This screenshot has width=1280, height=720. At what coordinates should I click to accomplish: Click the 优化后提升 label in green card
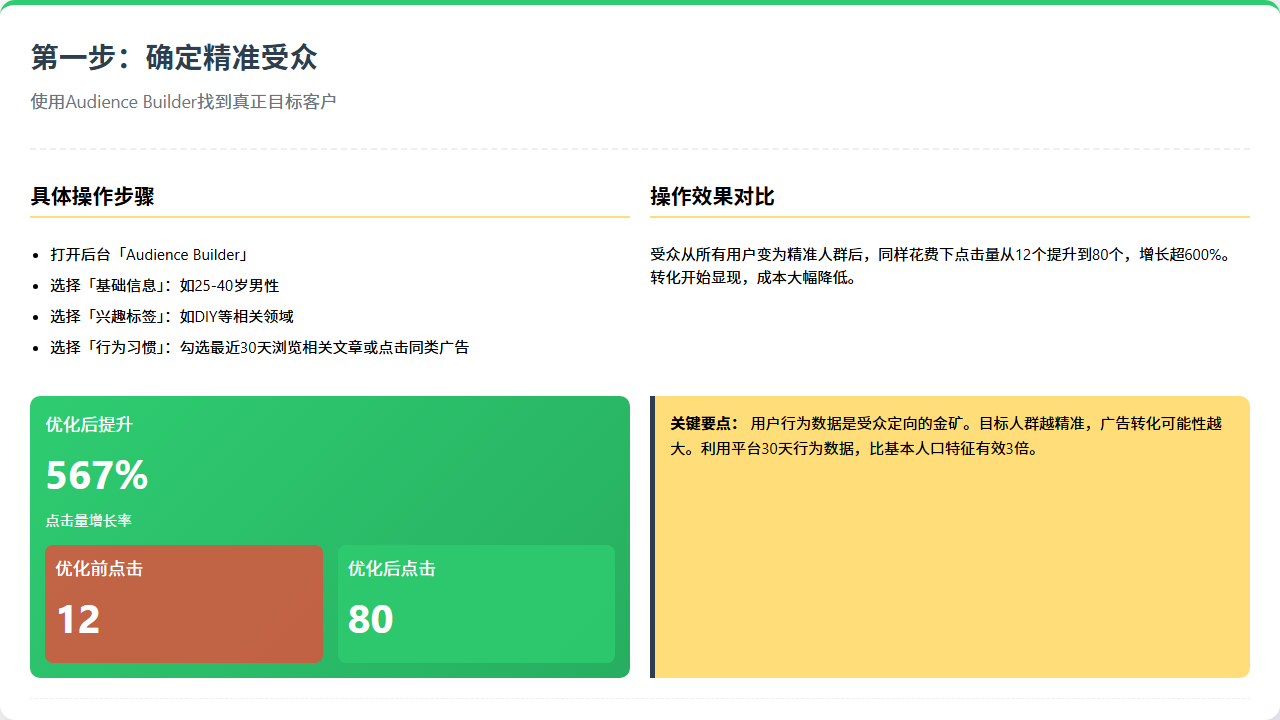pyautogui.click(x=89, y=425)
